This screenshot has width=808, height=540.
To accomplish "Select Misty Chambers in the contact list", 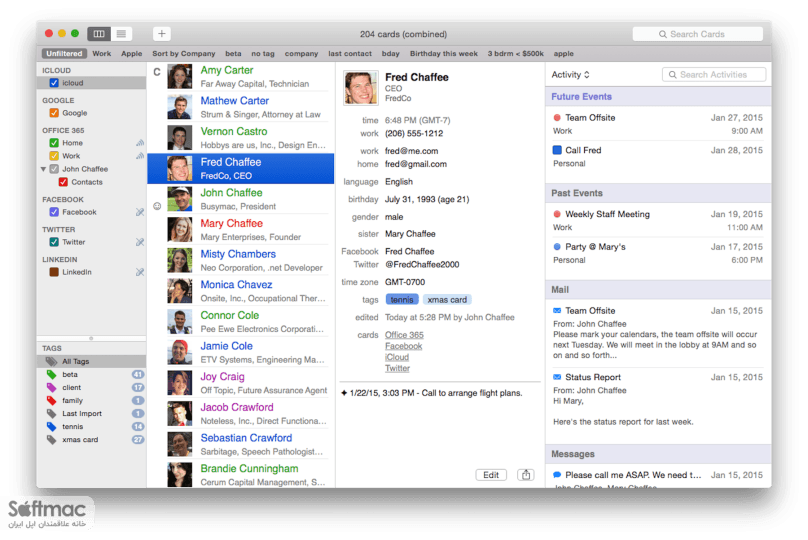I will (241, 260).
